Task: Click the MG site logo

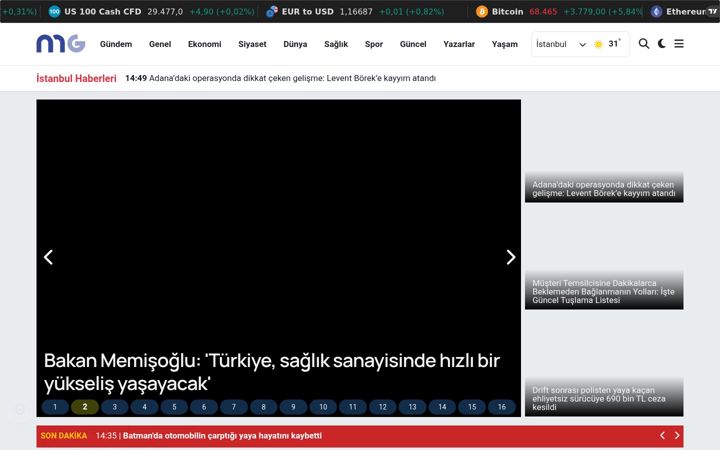Action: click(61, 44)
